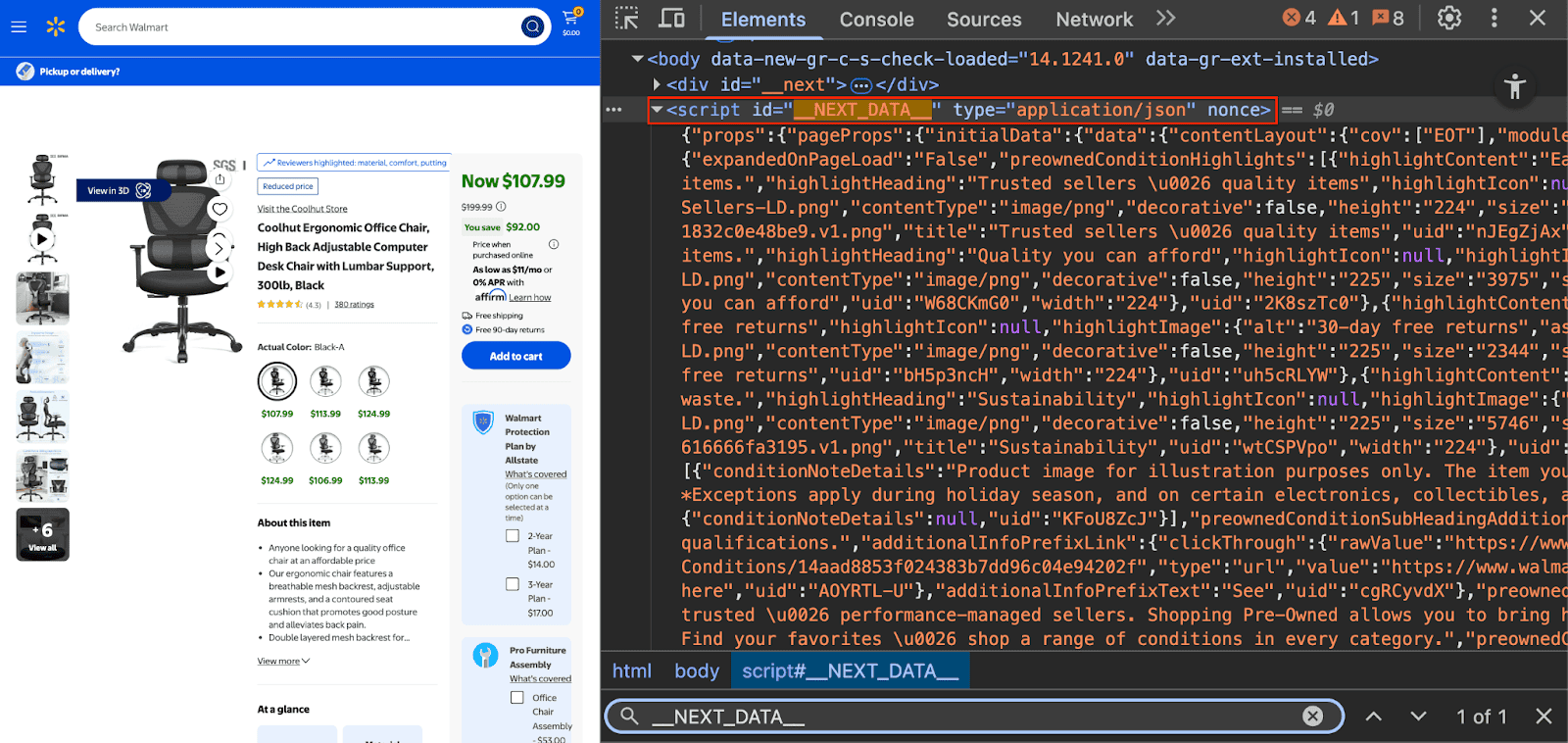The height and width of the screenshot is (743, 1568).
Task: Check Office Chair Assembly option
Action: (x=517, y=698)
